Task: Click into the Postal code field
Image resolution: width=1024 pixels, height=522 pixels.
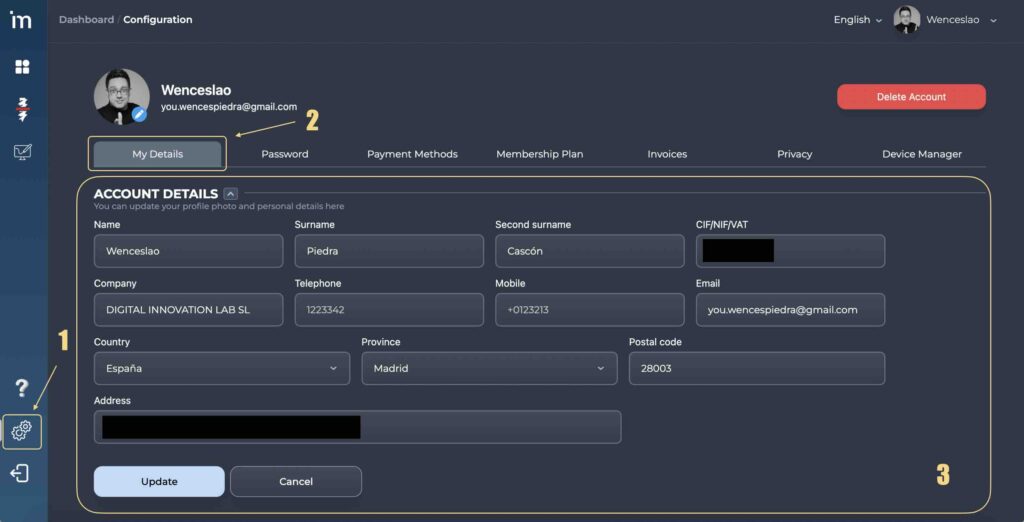Action: pyautogui.click(x=756, y=368)
